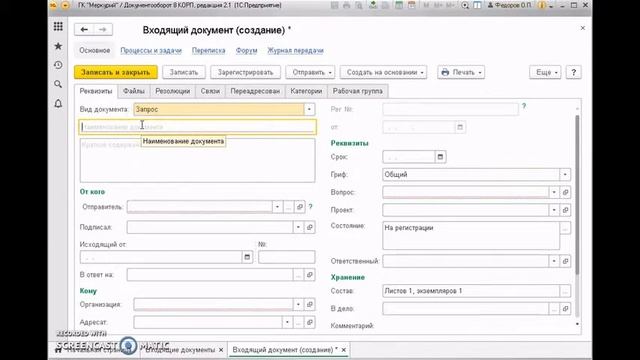Click help question mark next to Отправитель

pos(311,207)
